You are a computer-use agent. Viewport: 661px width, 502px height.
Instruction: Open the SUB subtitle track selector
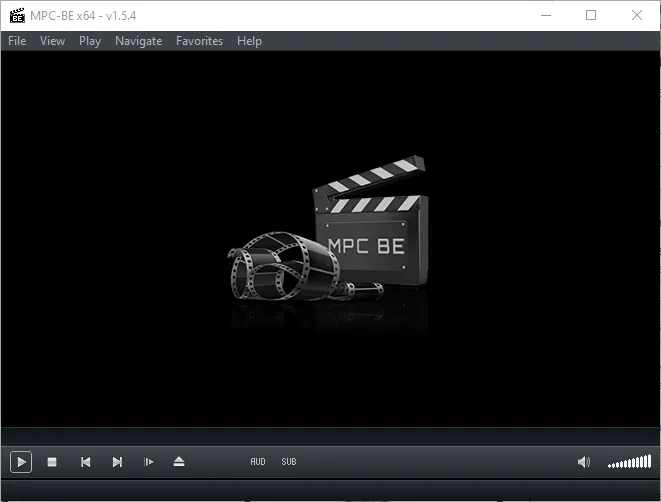[x=289, y=462]
